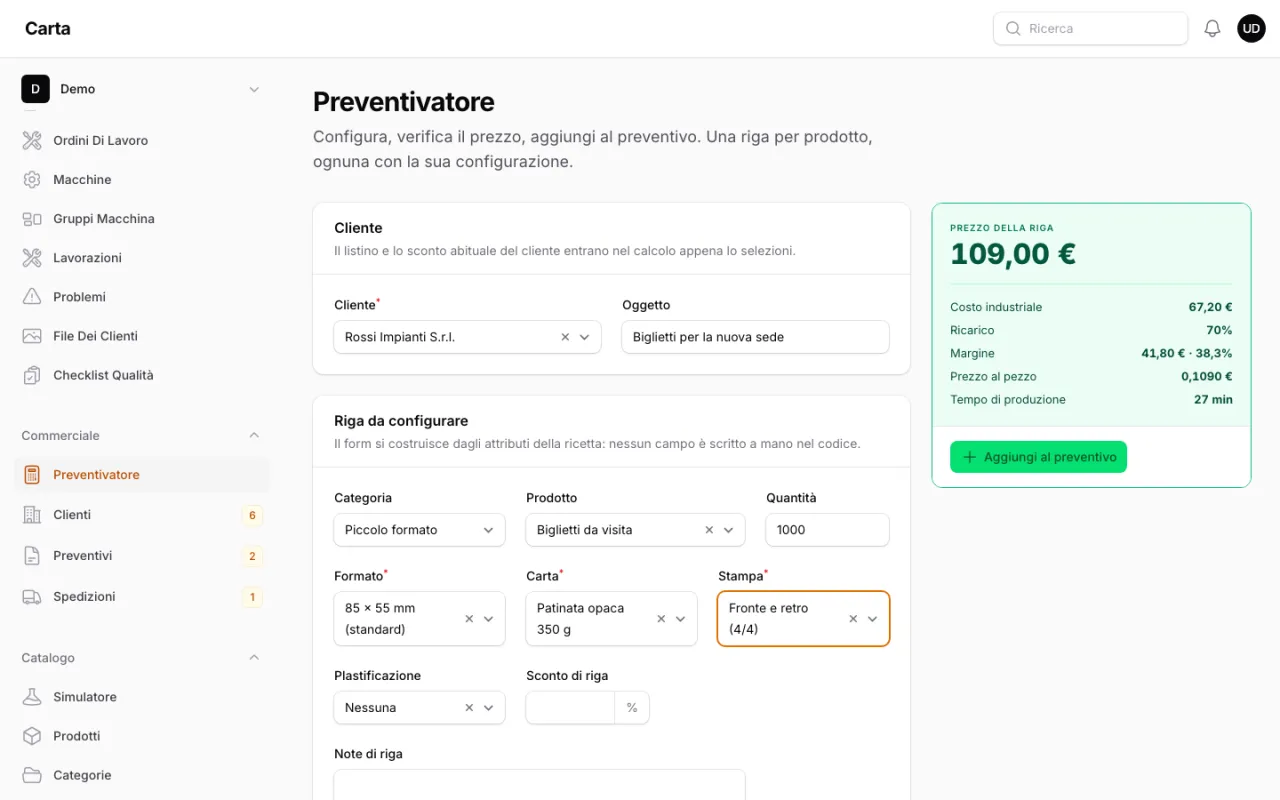Click the File Dei Clienti image icon
Viewport: 1280px width, 800px height.
click(32, 336)
